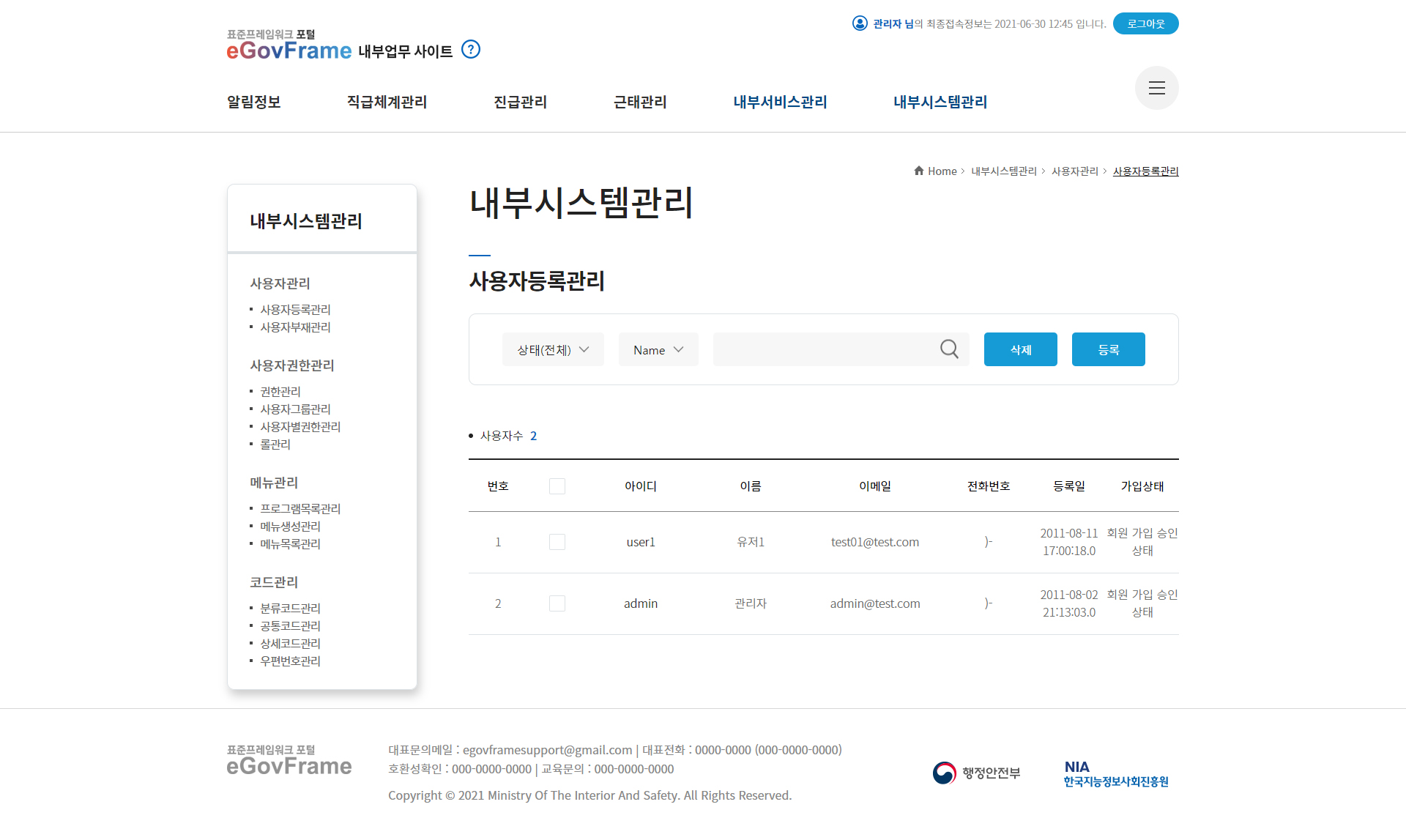Click the 로그아웃 button
1406x840 pixels.
[x=1145, y=23]
